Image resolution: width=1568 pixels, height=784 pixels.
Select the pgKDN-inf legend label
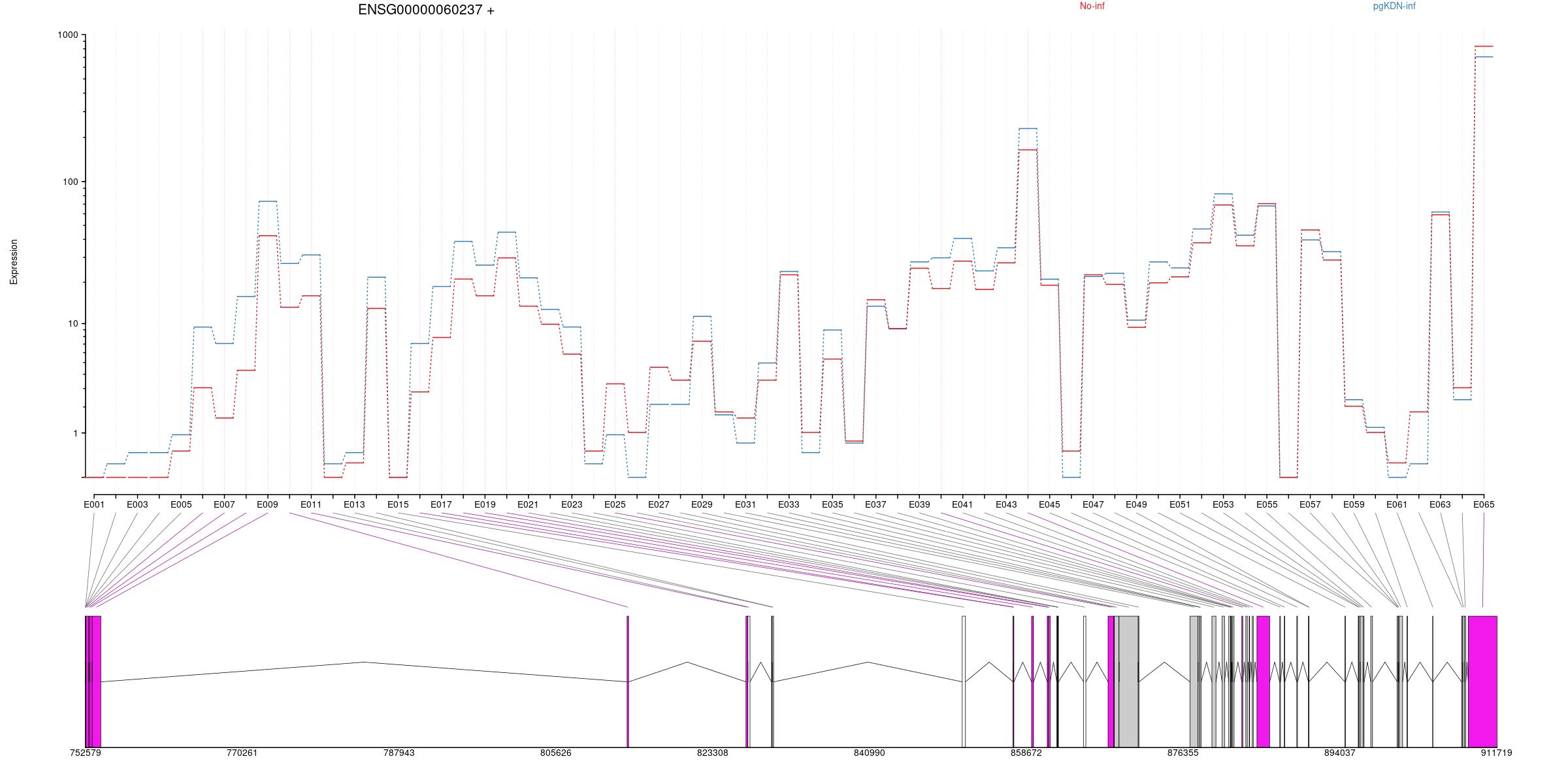1394,6
